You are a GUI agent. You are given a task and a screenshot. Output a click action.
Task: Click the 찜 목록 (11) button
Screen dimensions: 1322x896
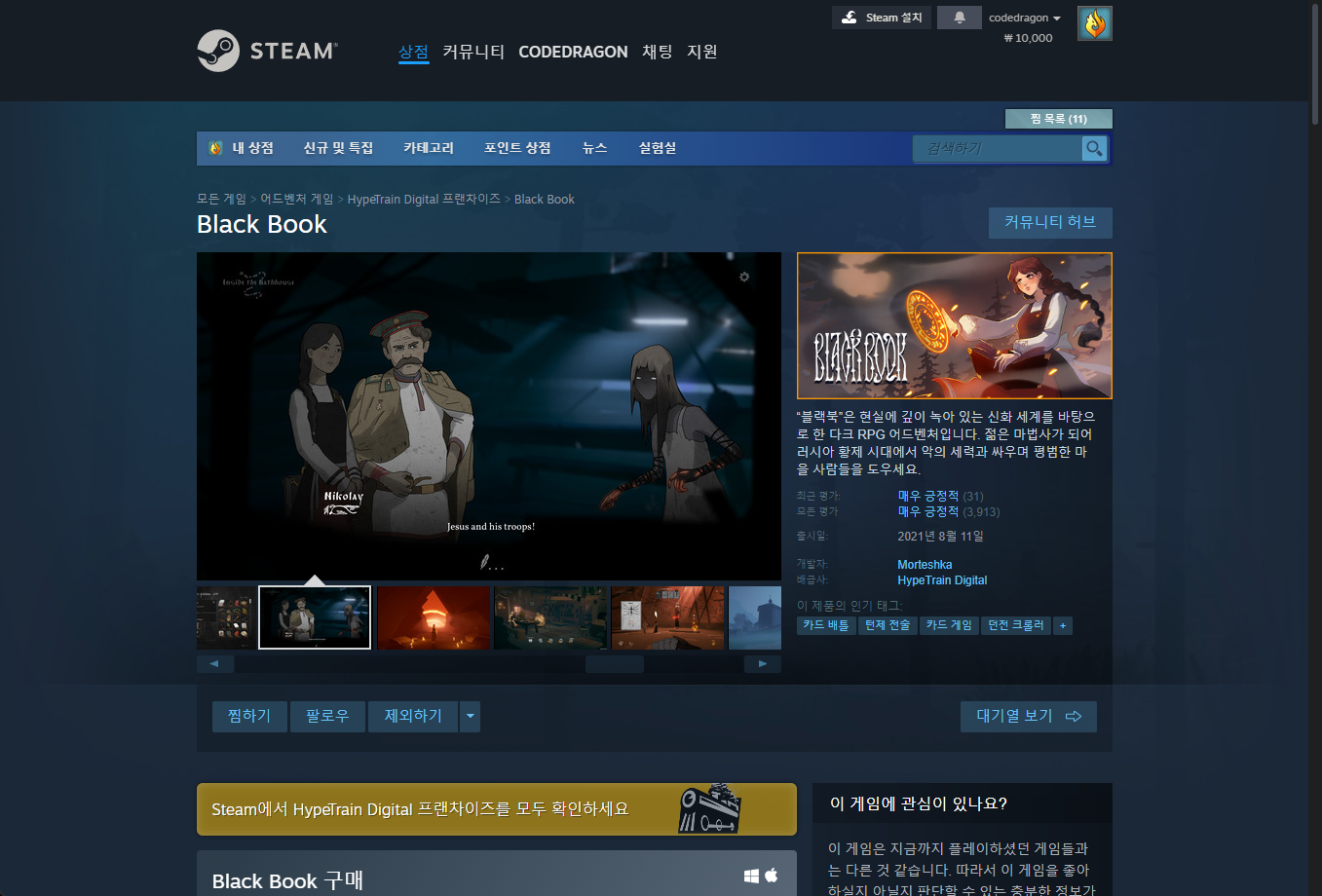coord(1058,119)
